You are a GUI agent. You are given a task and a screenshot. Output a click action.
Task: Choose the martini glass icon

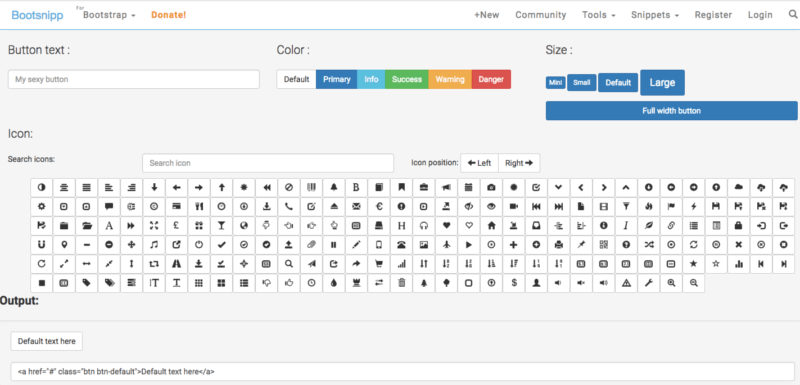click(221, 225)
